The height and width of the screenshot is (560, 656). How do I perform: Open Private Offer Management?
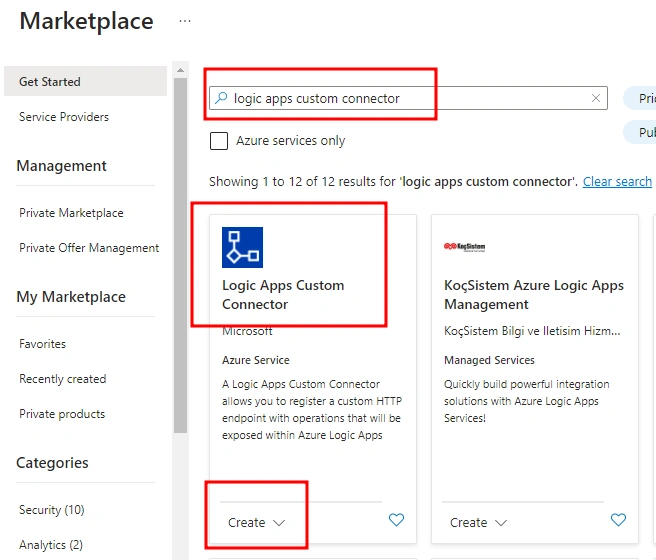pos(89,248)
